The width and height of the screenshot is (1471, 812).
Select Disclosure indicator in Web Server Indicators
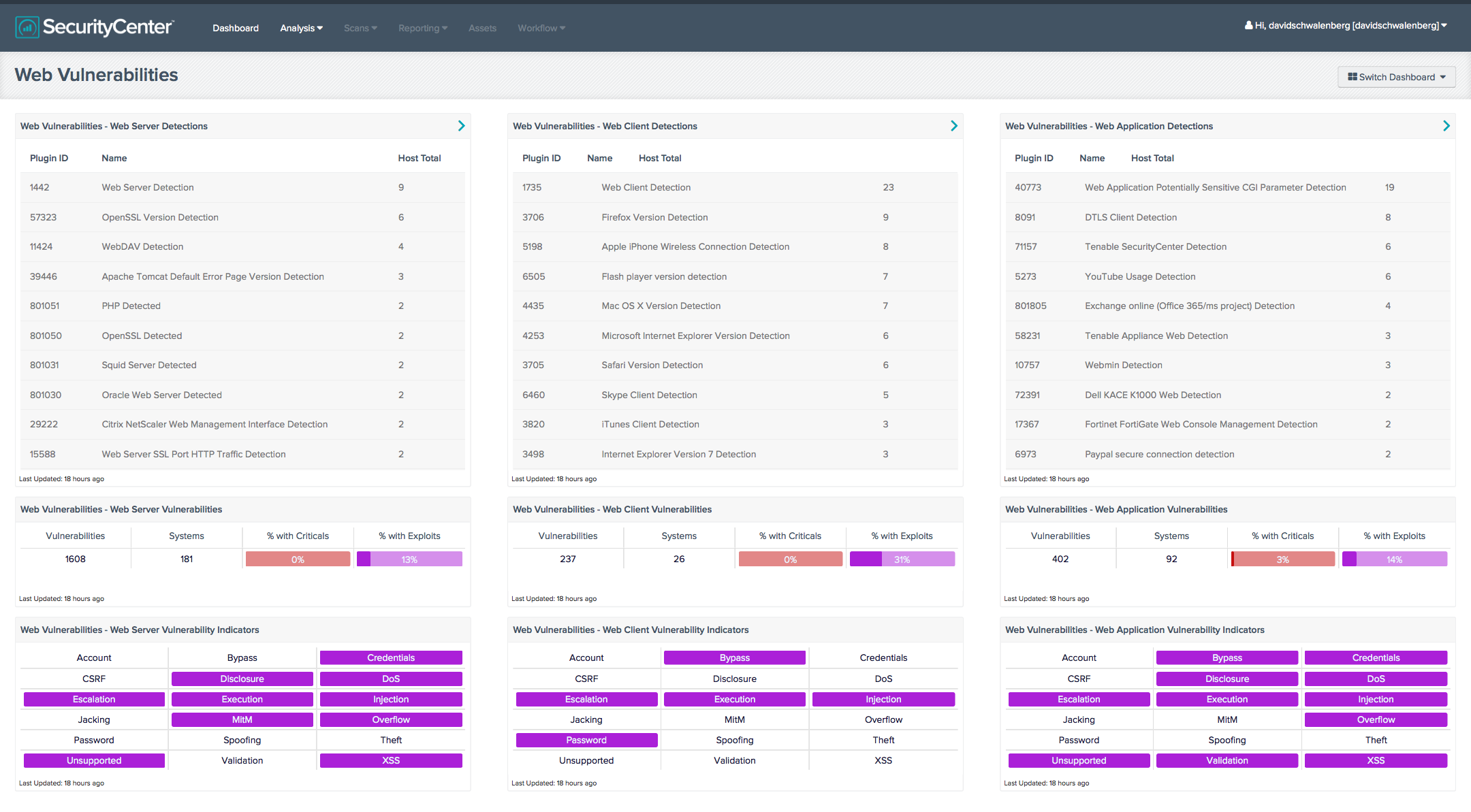point(242,679)
